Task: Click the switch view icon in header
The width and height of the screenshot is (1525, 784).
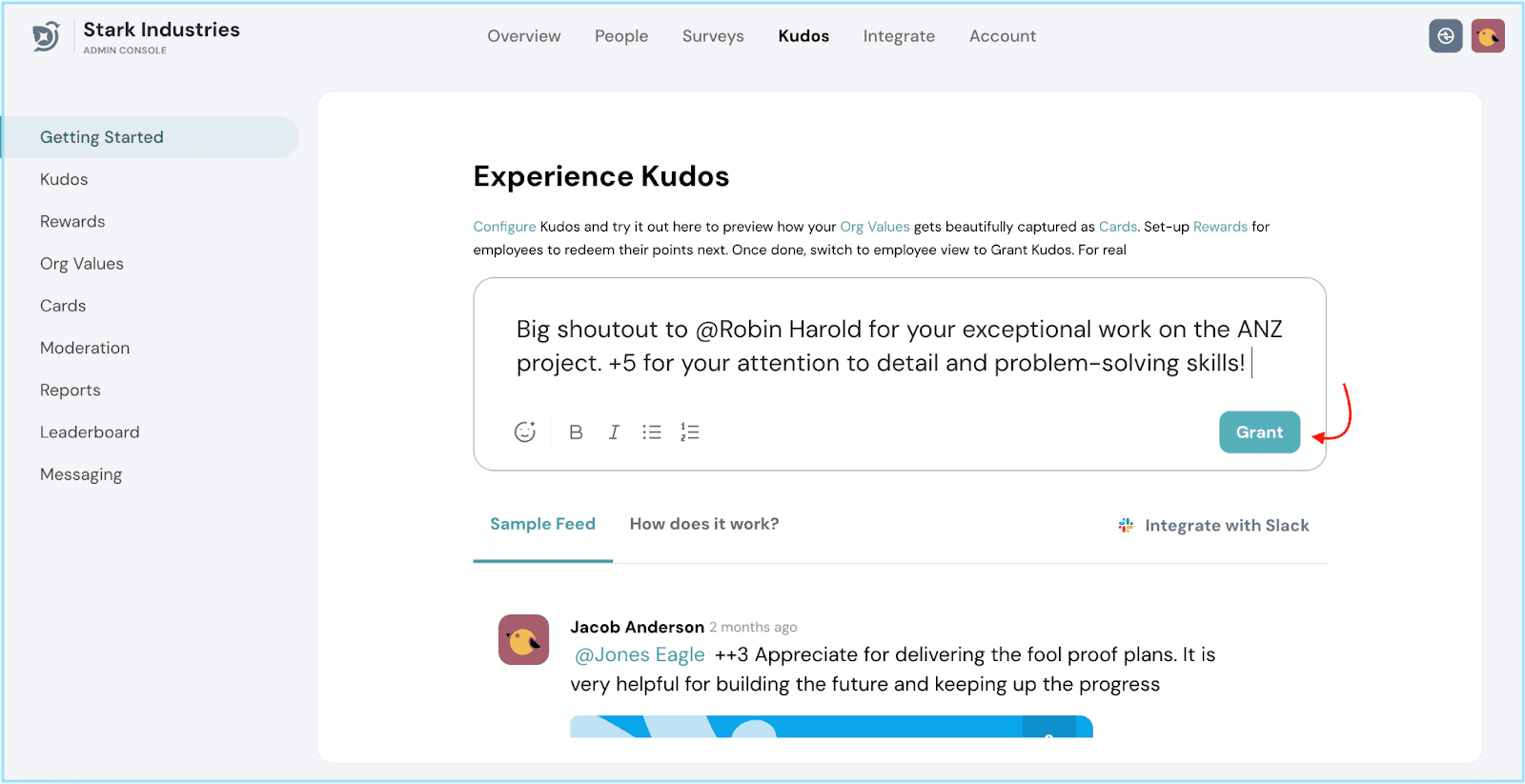Action: (x=1445, y=36)
